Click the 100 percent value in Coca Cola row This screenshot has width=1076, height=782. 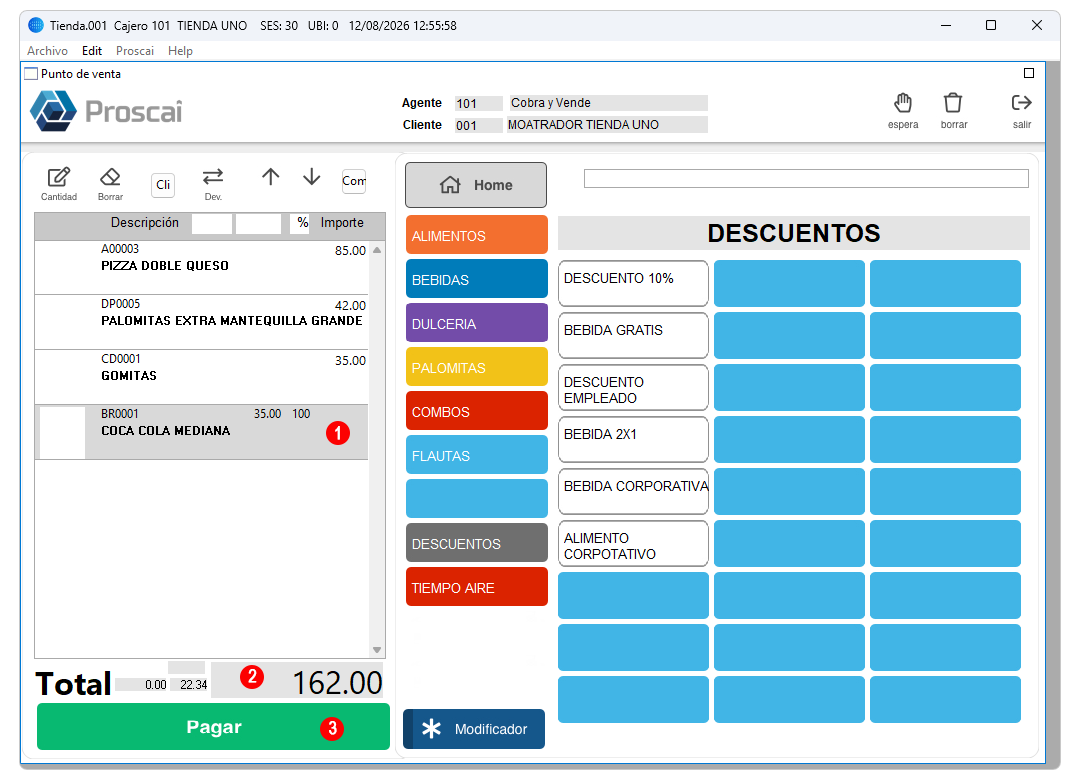coord(301,414)
